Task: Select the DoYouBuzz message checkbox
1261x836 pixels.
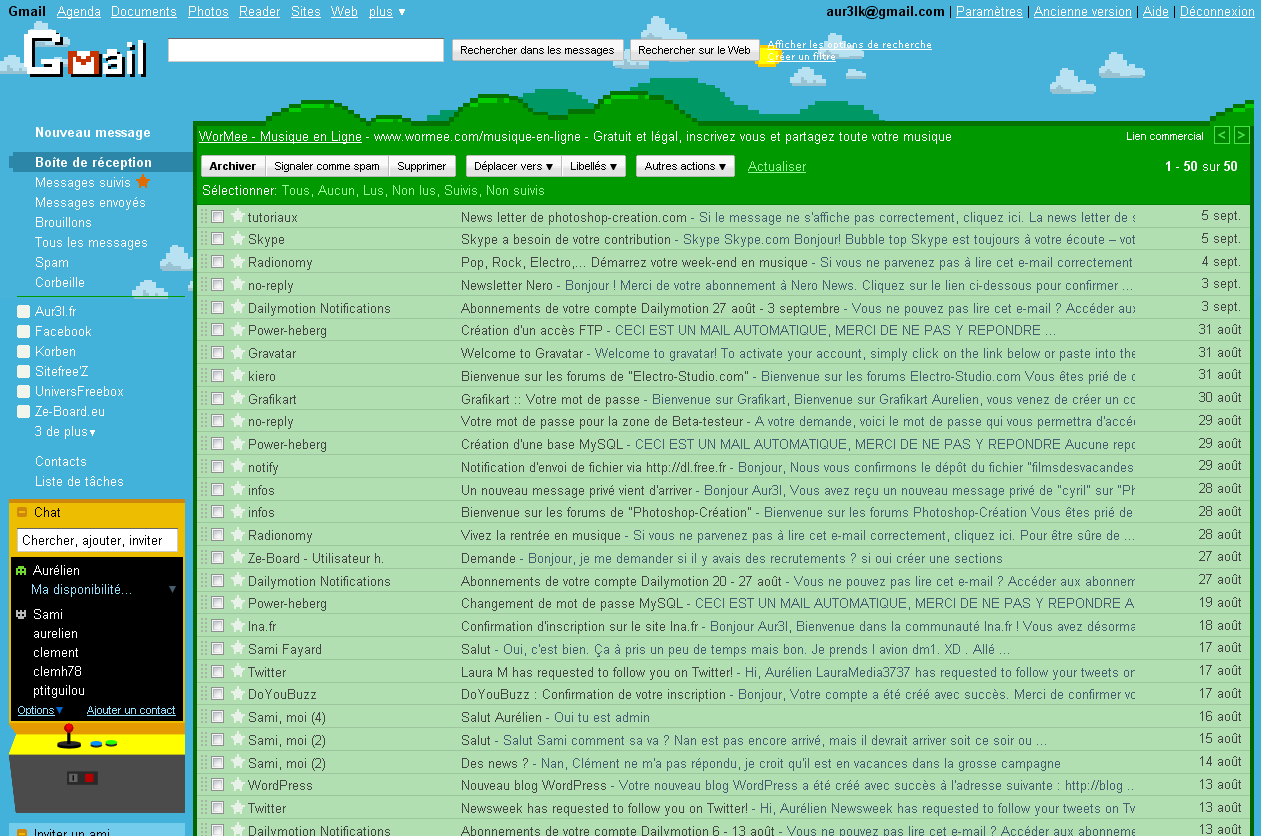Action: click(217, 694)
